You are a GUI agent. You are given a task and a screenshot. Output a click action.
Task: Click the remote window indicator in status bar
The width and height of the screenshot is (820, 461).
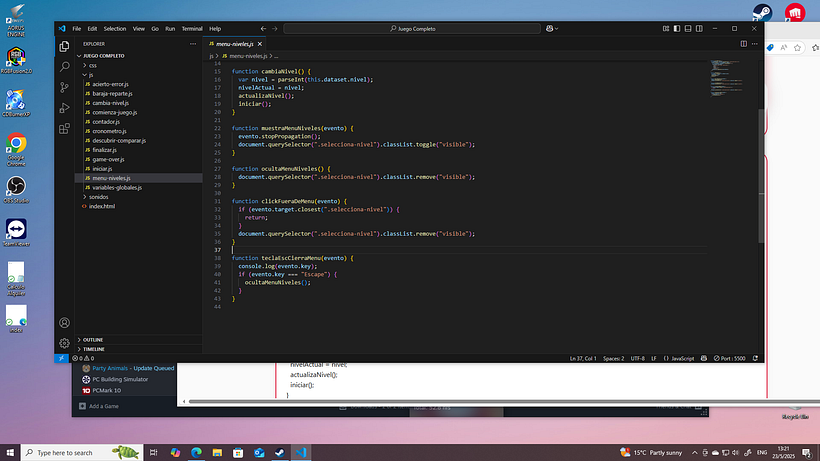61,358
